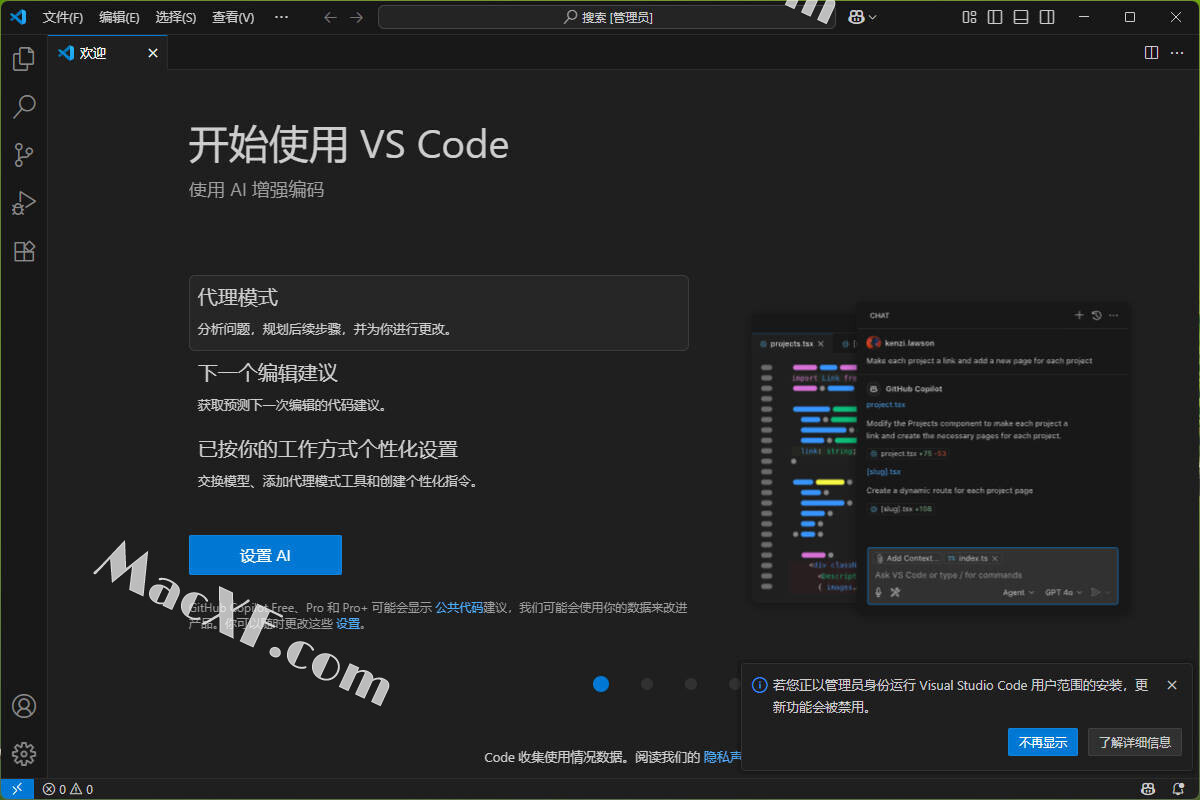The width and height of the screenshot is (1200, 800).
Task: Open the Manage gear icon
Action: point(24,754)
